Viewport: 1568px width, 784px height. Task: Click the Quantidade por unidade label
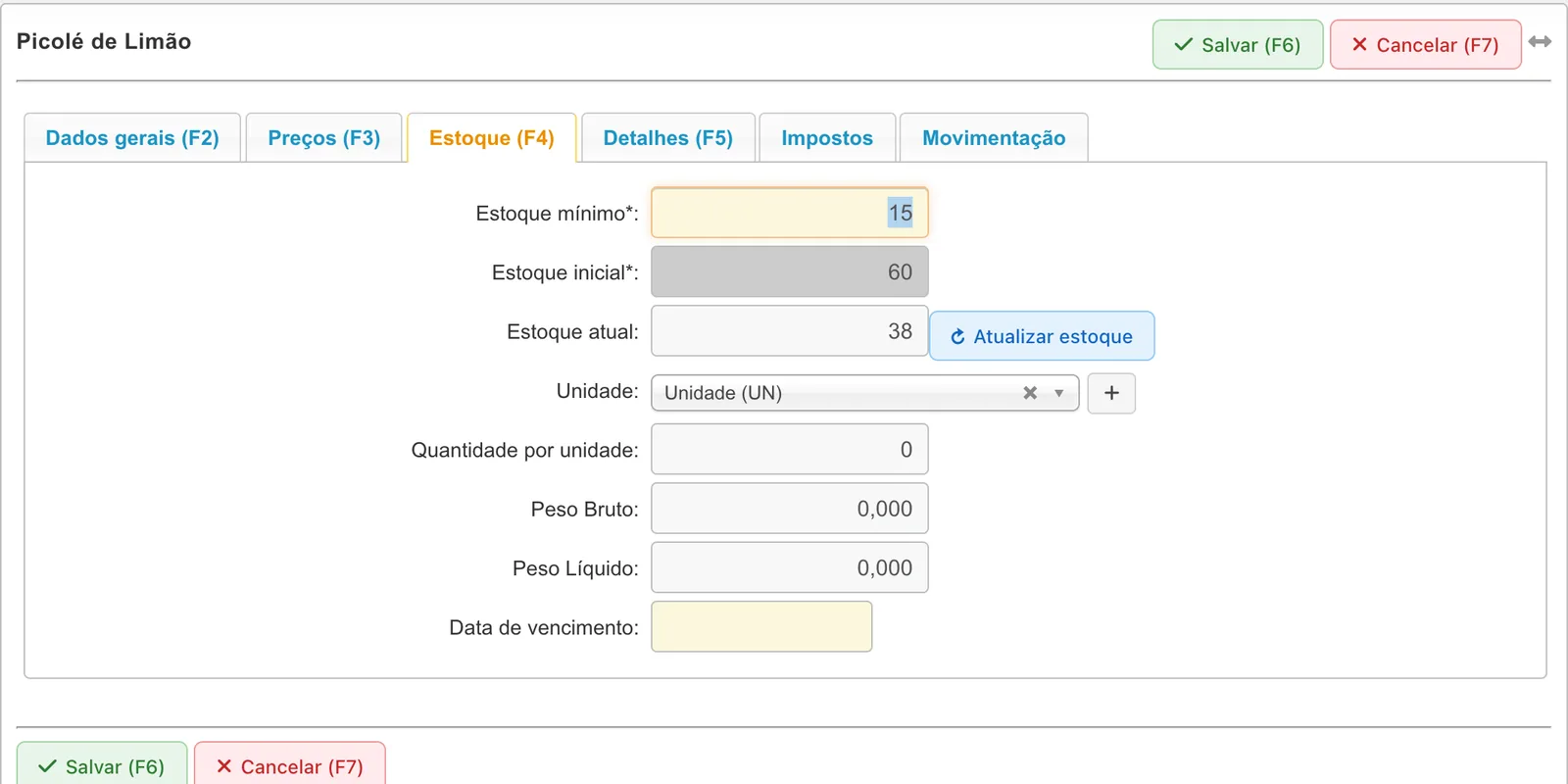click(524, 450)
